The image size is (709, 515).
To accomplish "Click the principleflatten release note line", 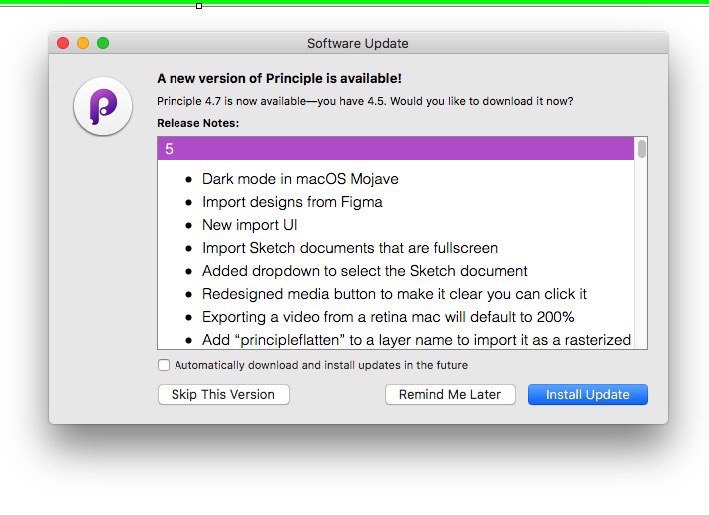I will [x=416, y=340].
